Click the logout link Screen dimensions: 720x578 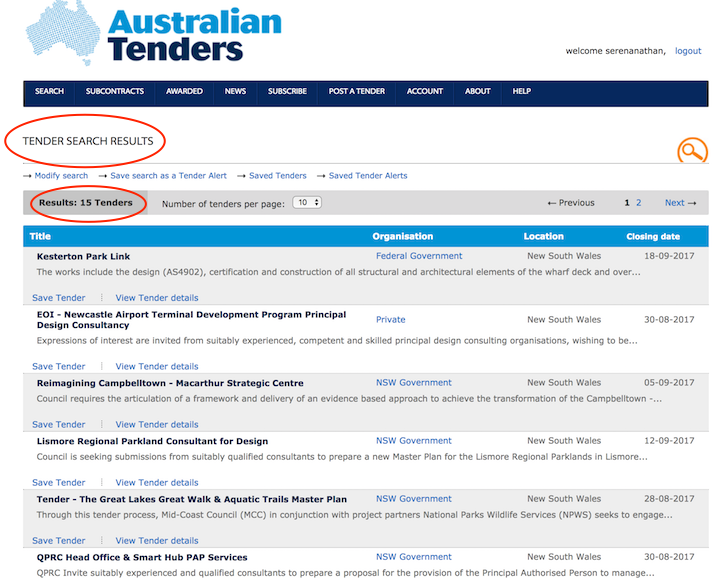[688, 51]
